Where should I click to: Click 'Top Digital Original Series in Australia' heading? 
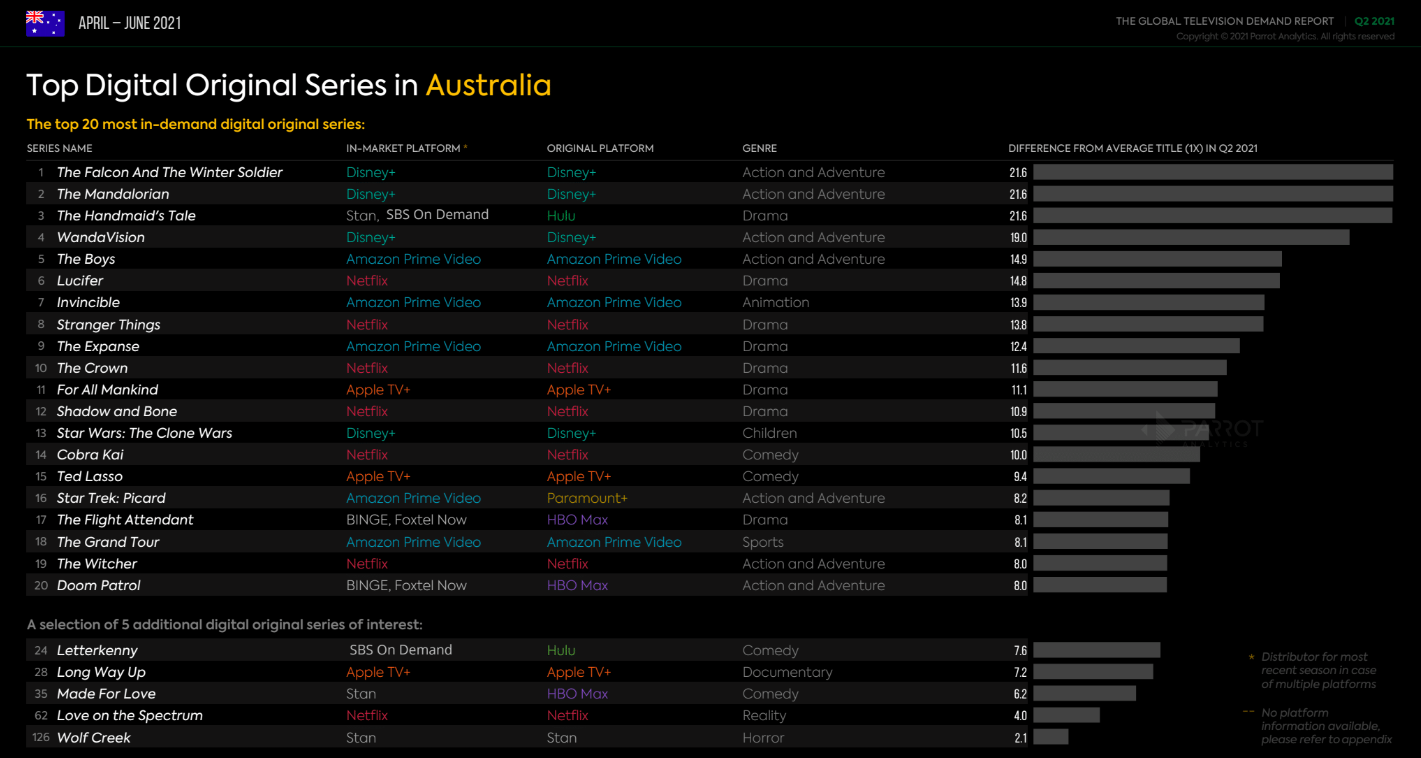pyautogui.click(x=288, y=85)
